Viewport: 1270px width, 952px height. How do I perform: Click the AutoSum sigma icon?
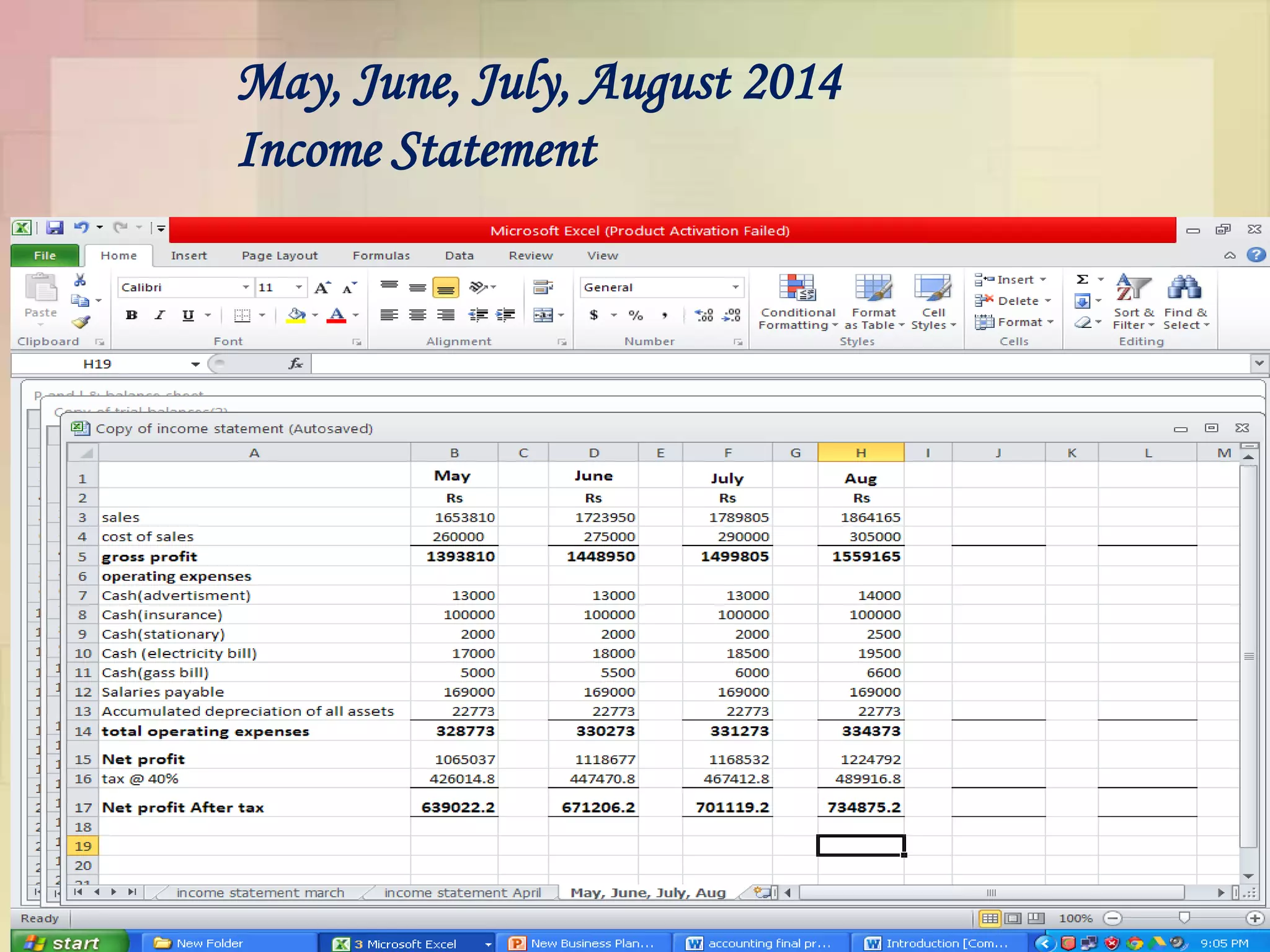coord(1082,280)
